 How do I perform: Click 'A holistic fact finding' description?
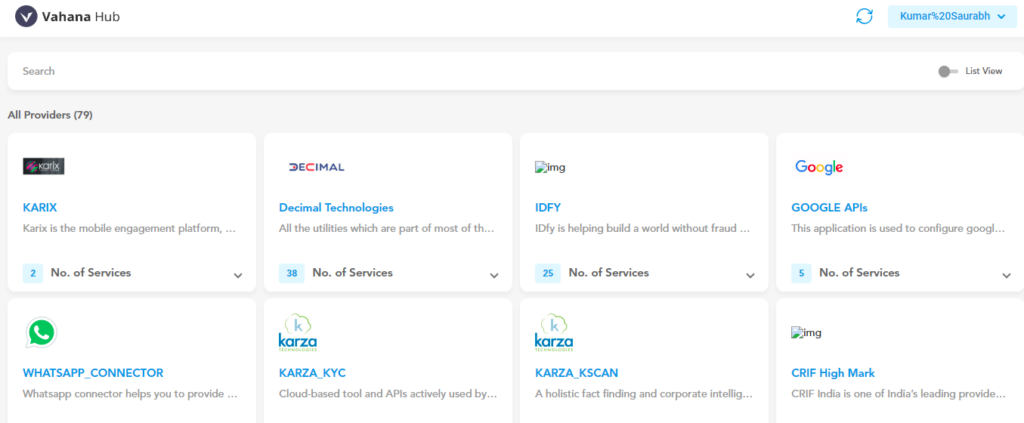[x=643, y=394]
